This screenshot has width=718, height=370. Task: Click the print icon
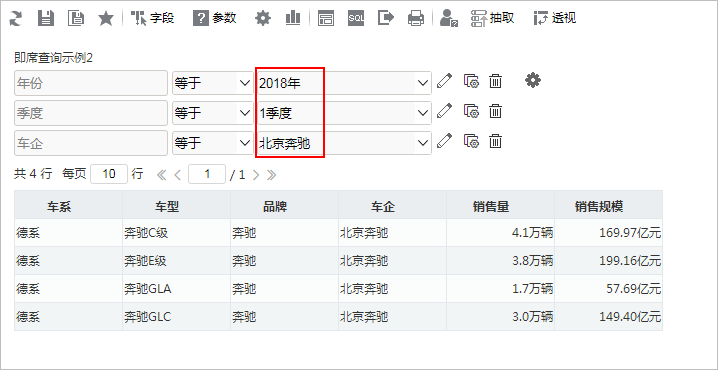416,18
